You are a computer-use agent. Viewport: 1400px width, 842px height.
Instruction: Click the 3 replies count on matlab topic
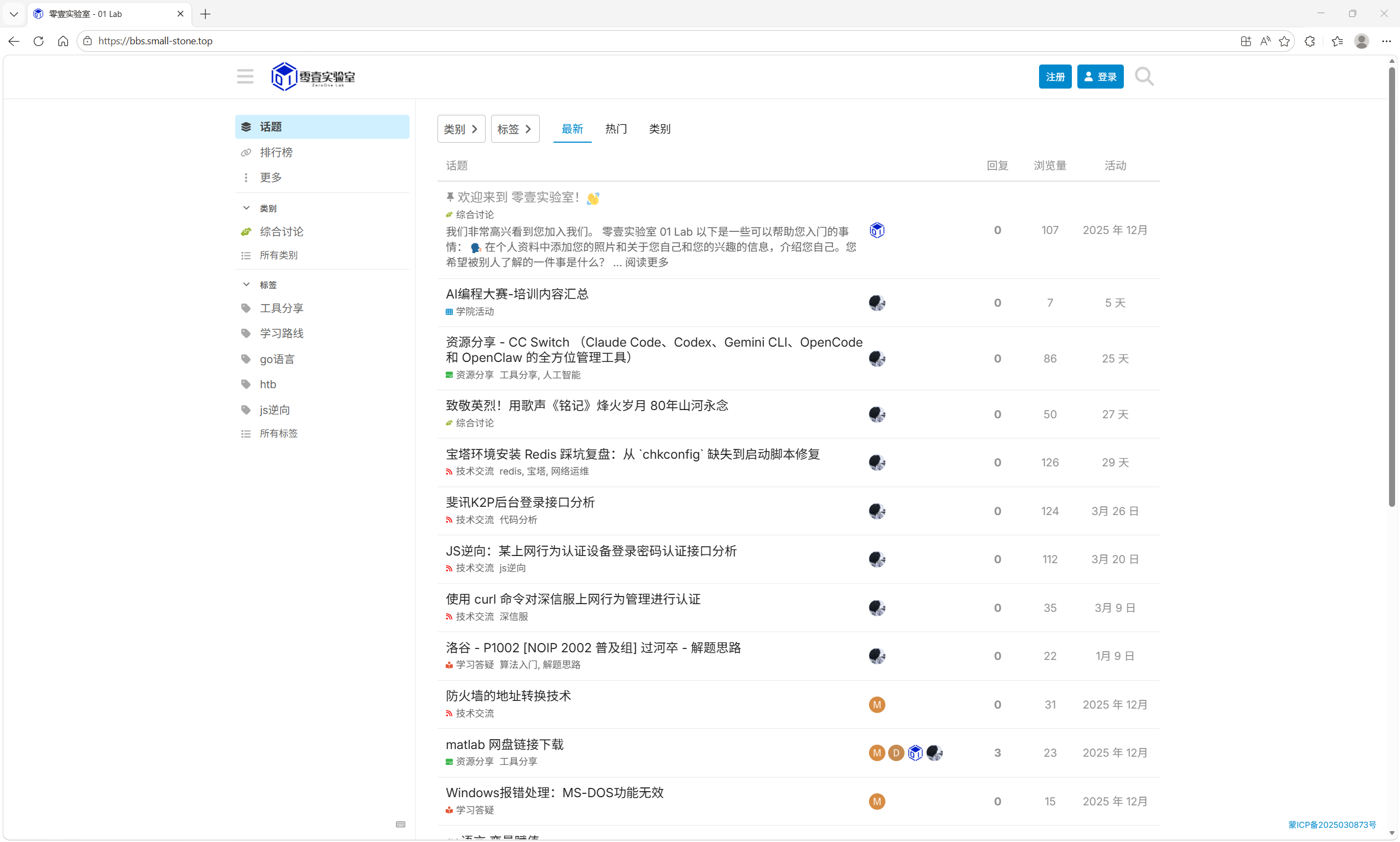[997, 752]
